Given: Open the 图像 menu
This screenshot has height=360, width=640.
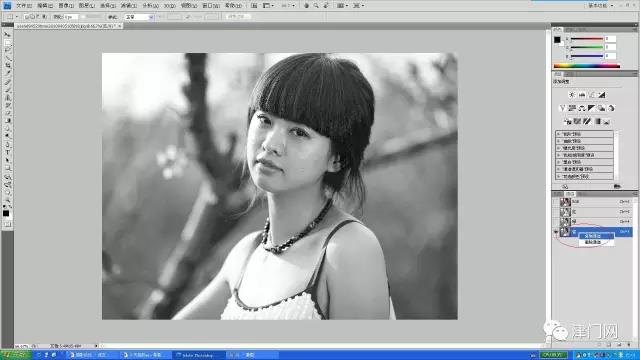Looking at the screenshot, I should click(x=66, y=6).
